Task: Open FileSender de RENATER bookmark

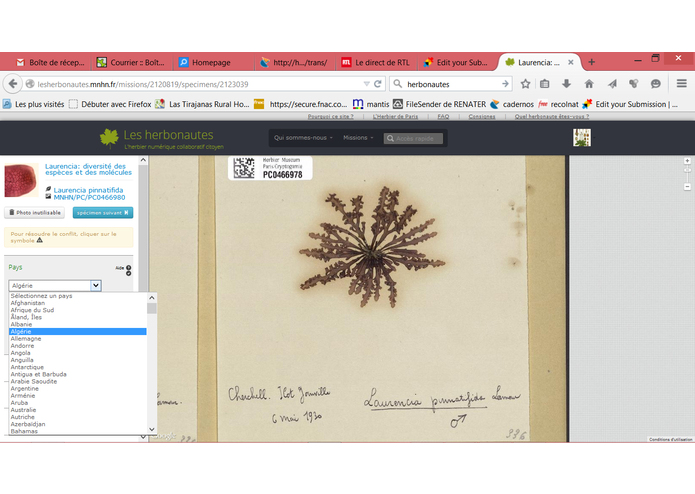Action: tap(440, 104)
